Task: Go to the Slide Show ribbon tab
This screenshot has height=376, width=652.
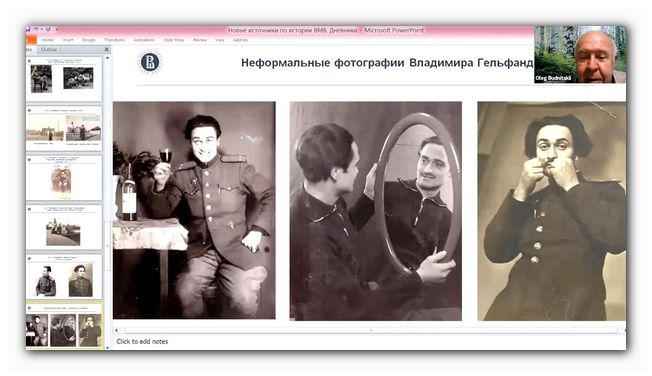Action: click(x=174, y=40)
